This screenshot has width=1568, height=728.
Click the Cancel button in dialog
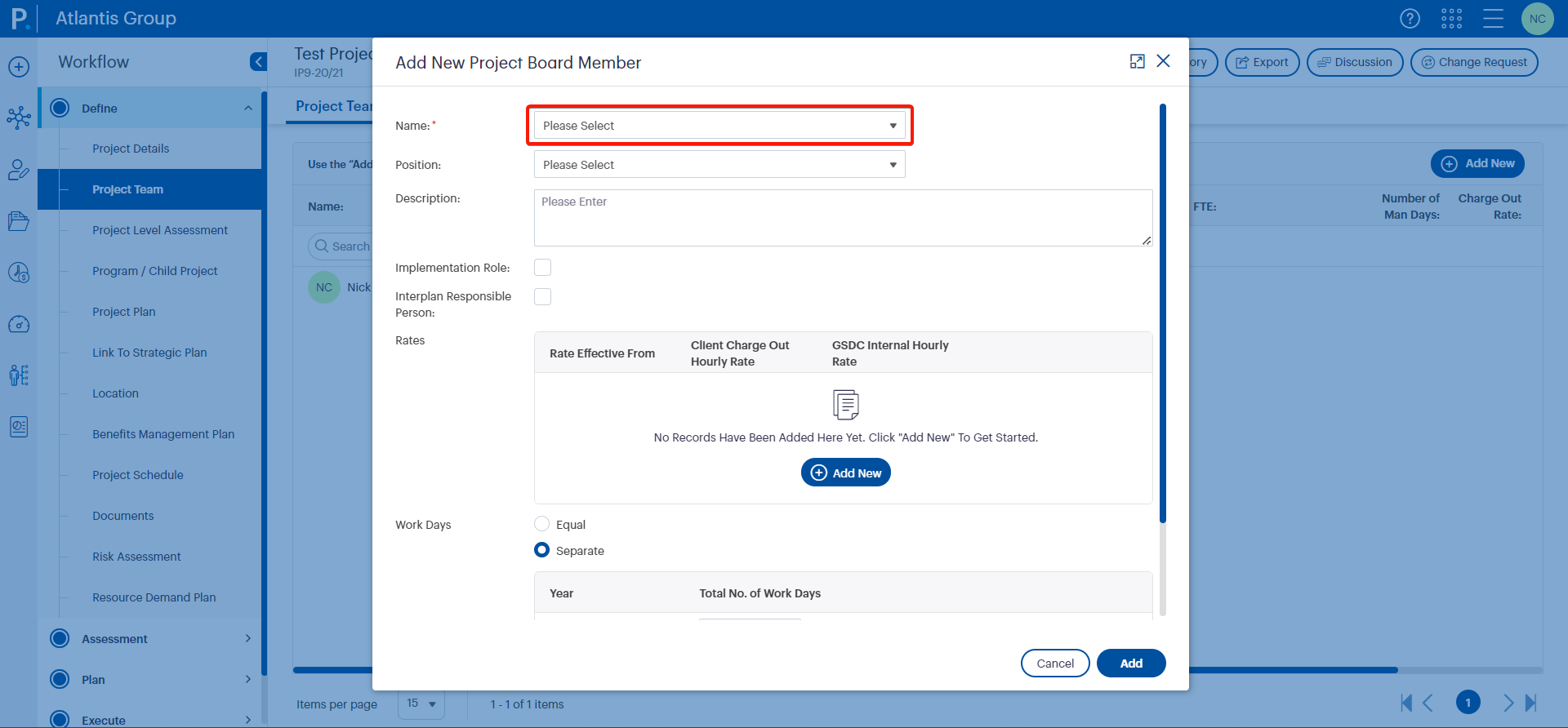pos(1055,663)
